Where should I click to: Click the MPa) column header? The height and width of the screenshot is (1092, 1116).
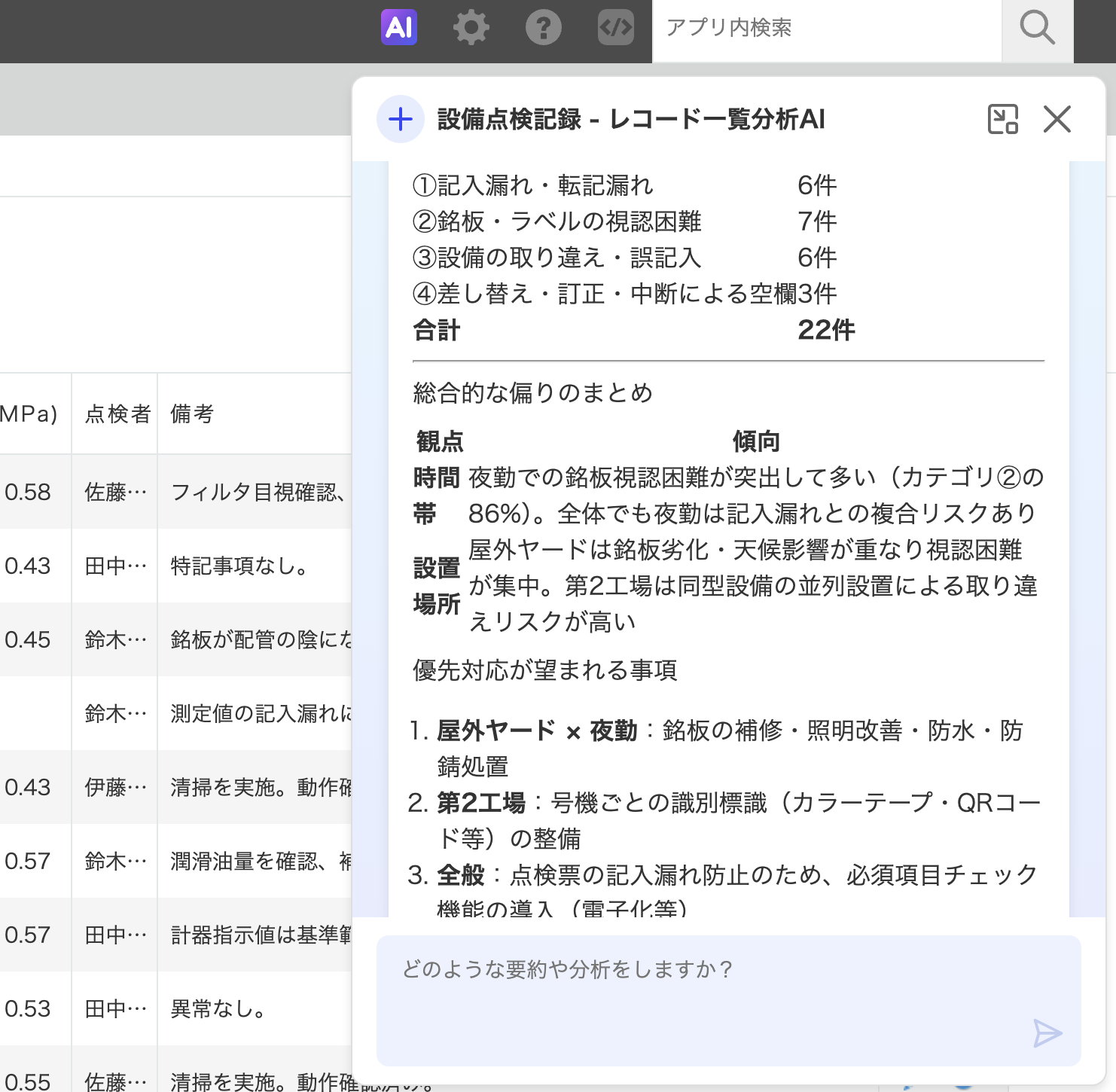29,414
